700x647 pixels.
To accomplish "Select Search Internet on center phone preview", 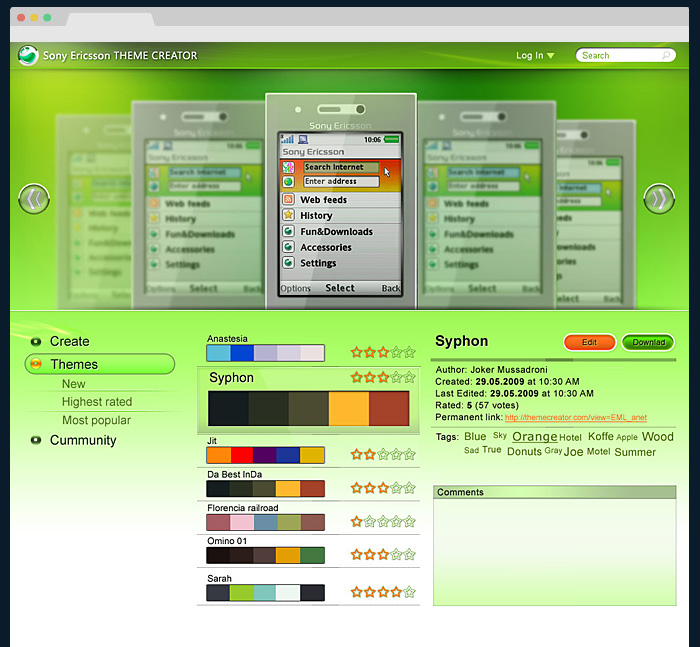I will (341, 167).
